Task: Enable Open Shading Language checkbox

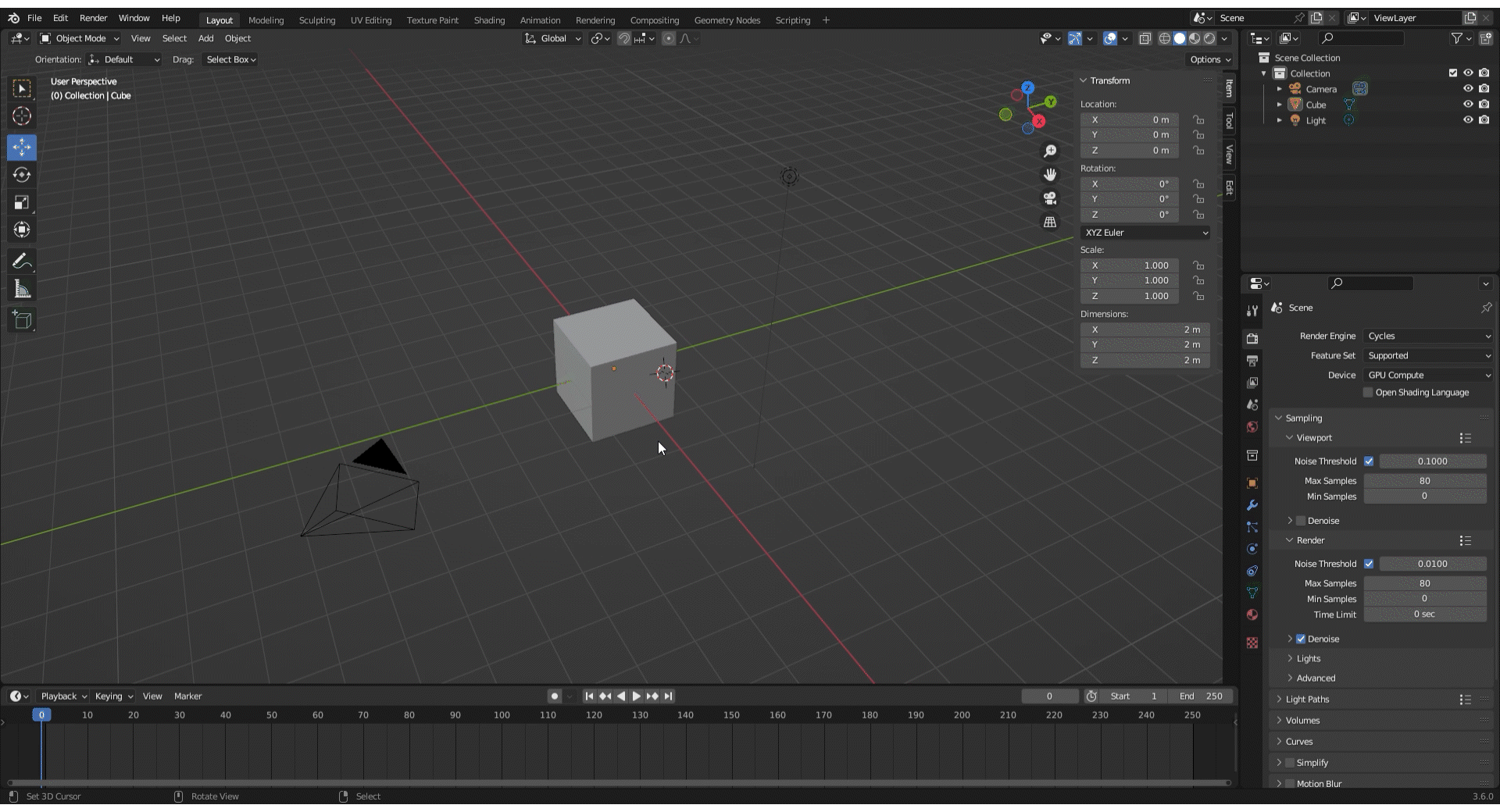Action: (1368, 393)
